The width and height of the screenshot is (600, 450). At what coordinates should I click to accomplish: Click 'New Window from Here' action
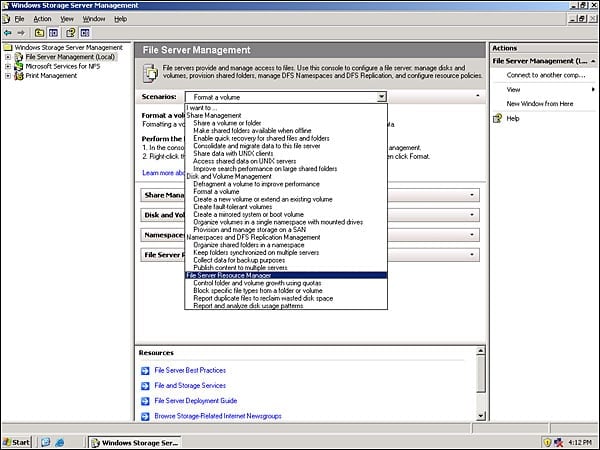[540, 104]
